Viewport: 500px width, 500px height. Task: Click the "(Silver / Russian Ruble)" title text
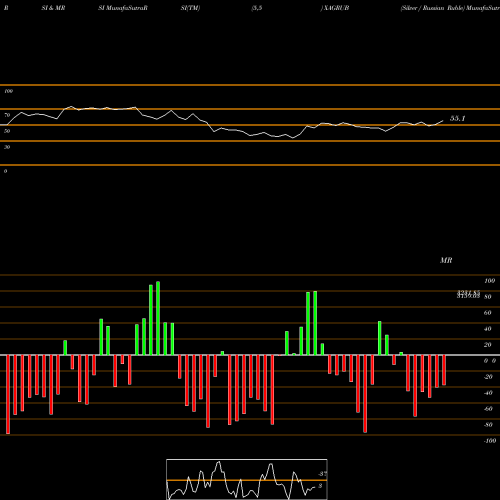(x=433, y=8)
